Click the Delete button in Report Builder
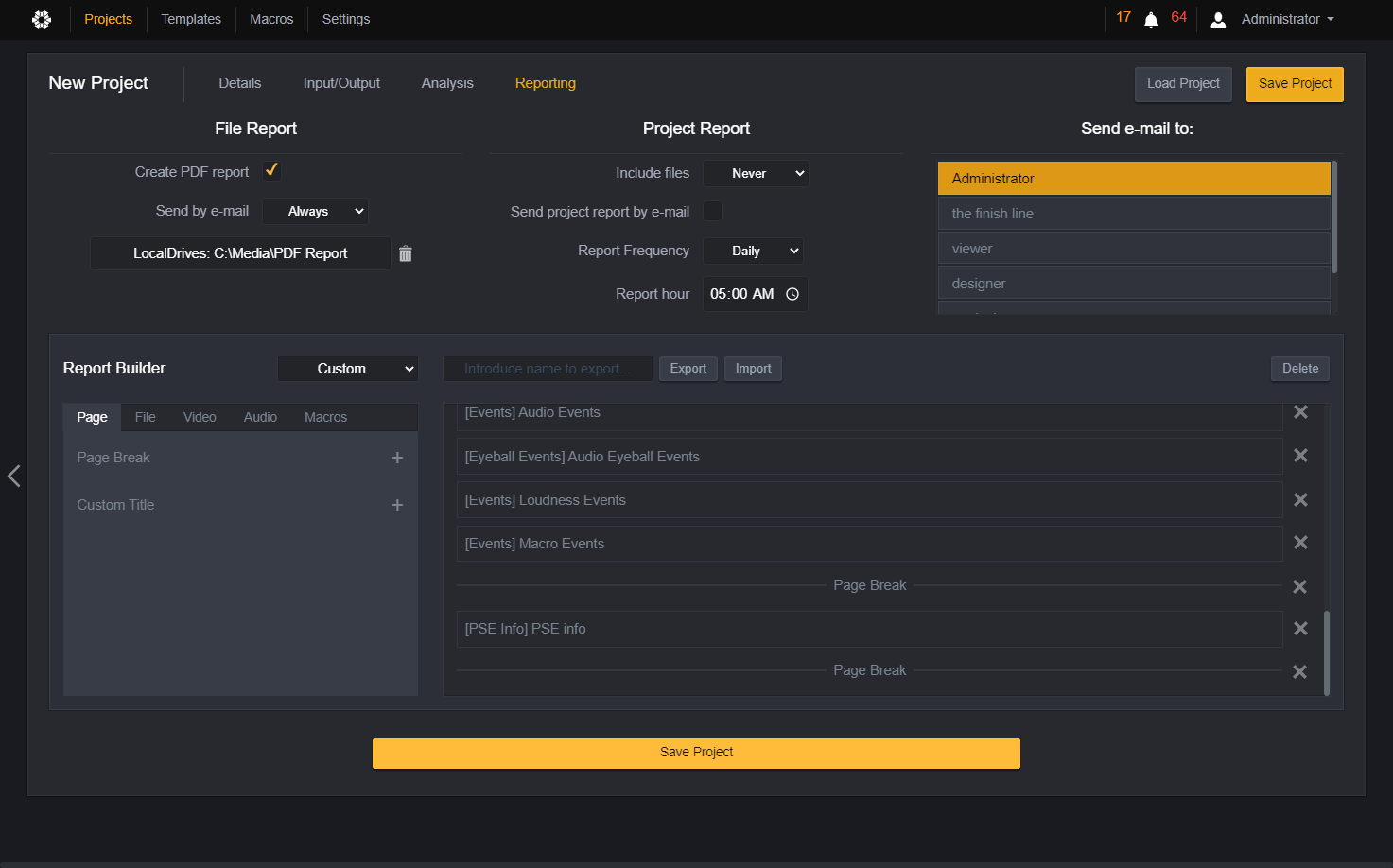This screenshot has width=1393, height=868. click(1300, 369)
